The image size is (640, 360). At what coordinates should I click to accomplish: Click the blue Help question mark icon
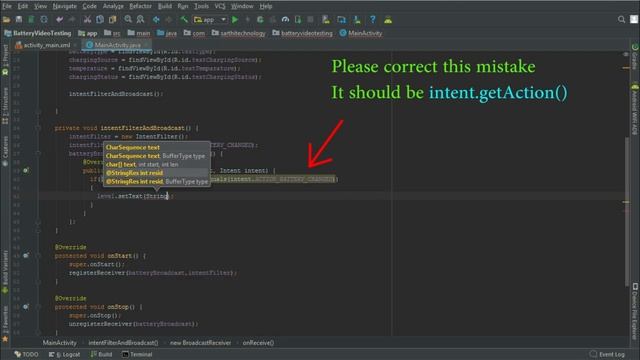click(x=373, y=20)
